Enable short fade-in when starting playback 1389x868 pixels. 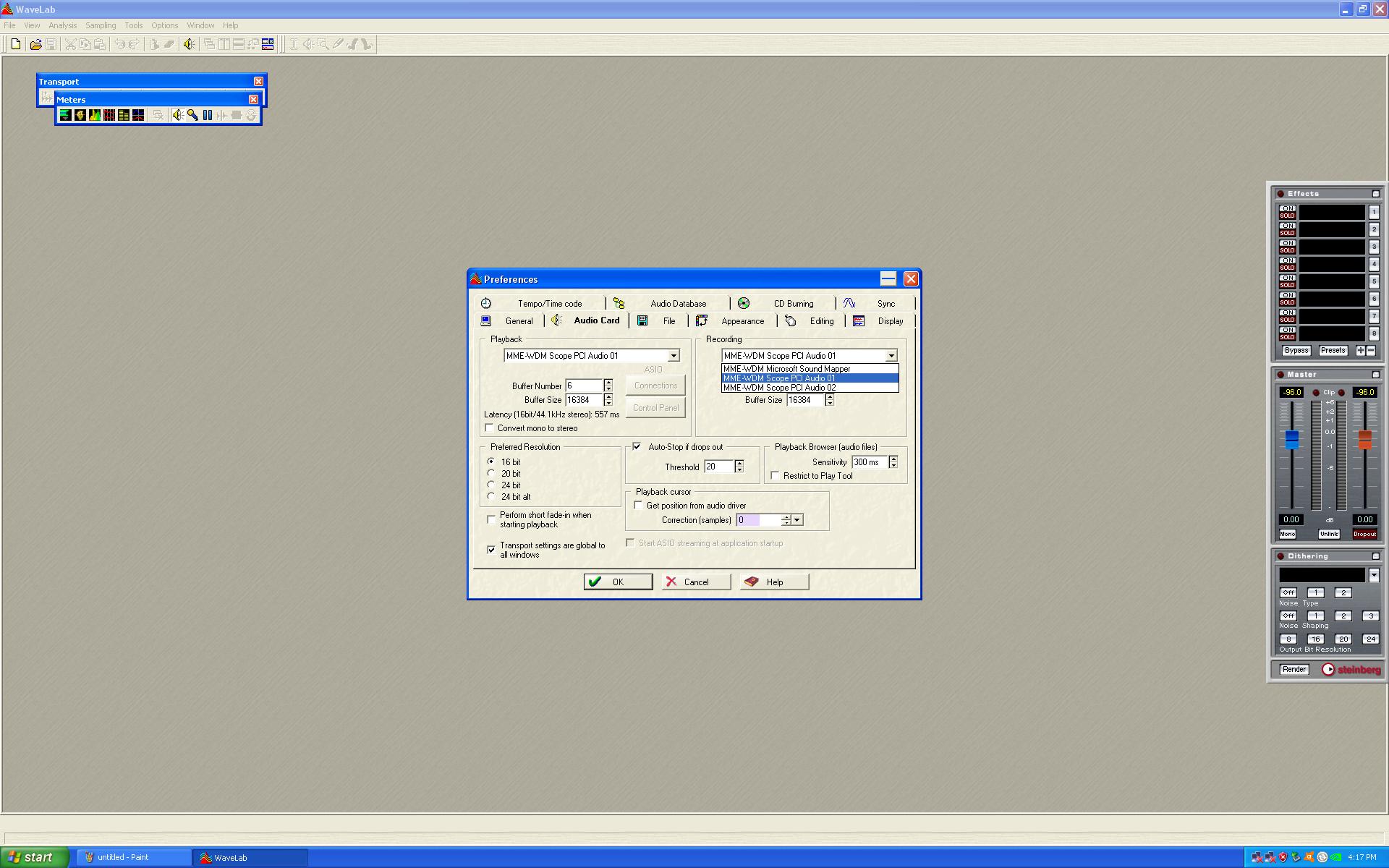[x=491, y=519]
